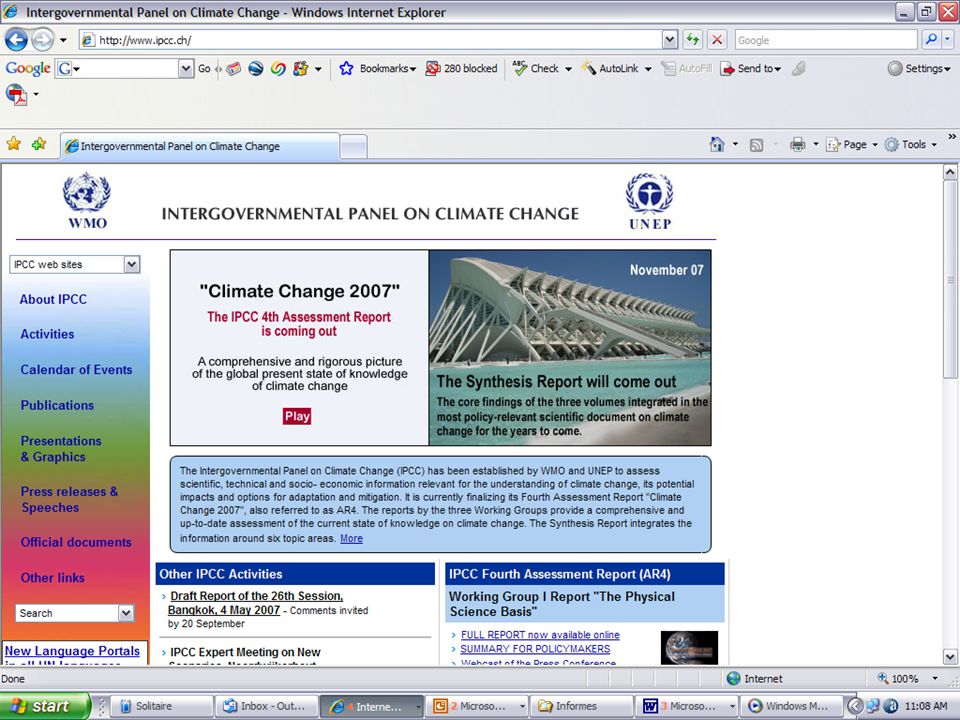
Task: Expand the Home button dropdown arrow
Action: tap(735, 144)
